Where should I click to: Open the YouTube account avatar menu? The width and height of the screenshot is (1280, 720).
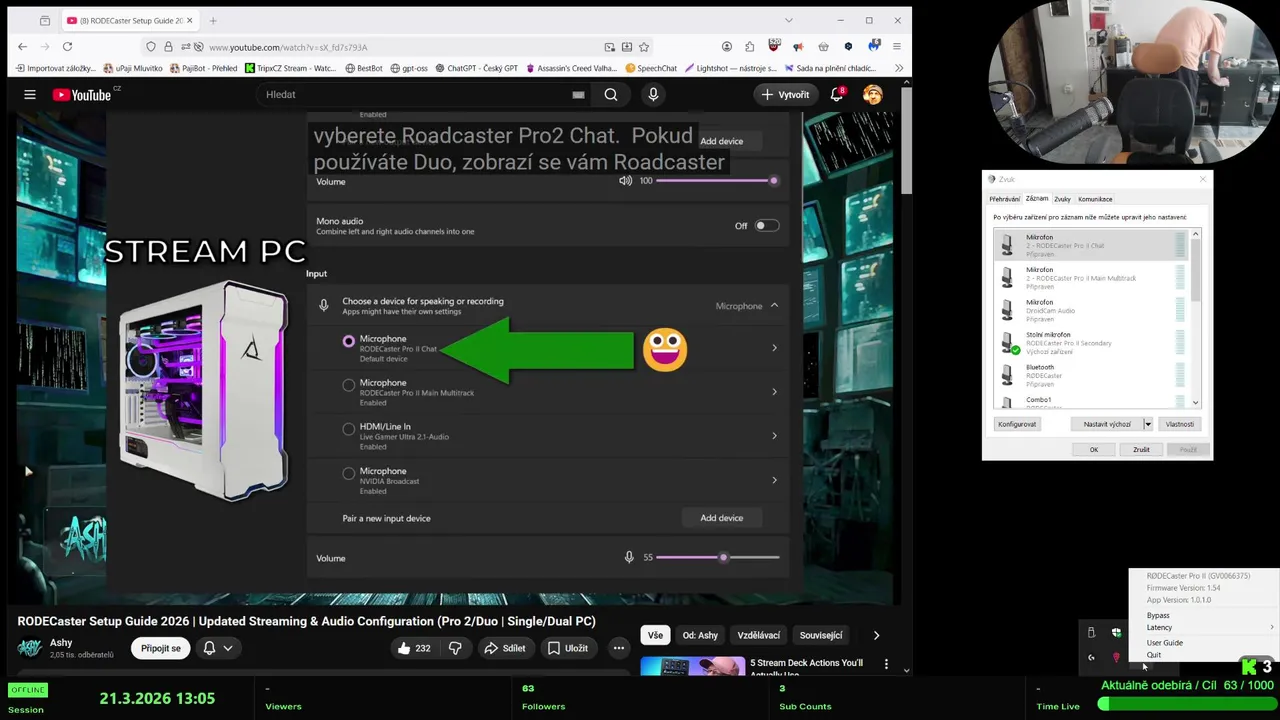click(x=873, y=94)
